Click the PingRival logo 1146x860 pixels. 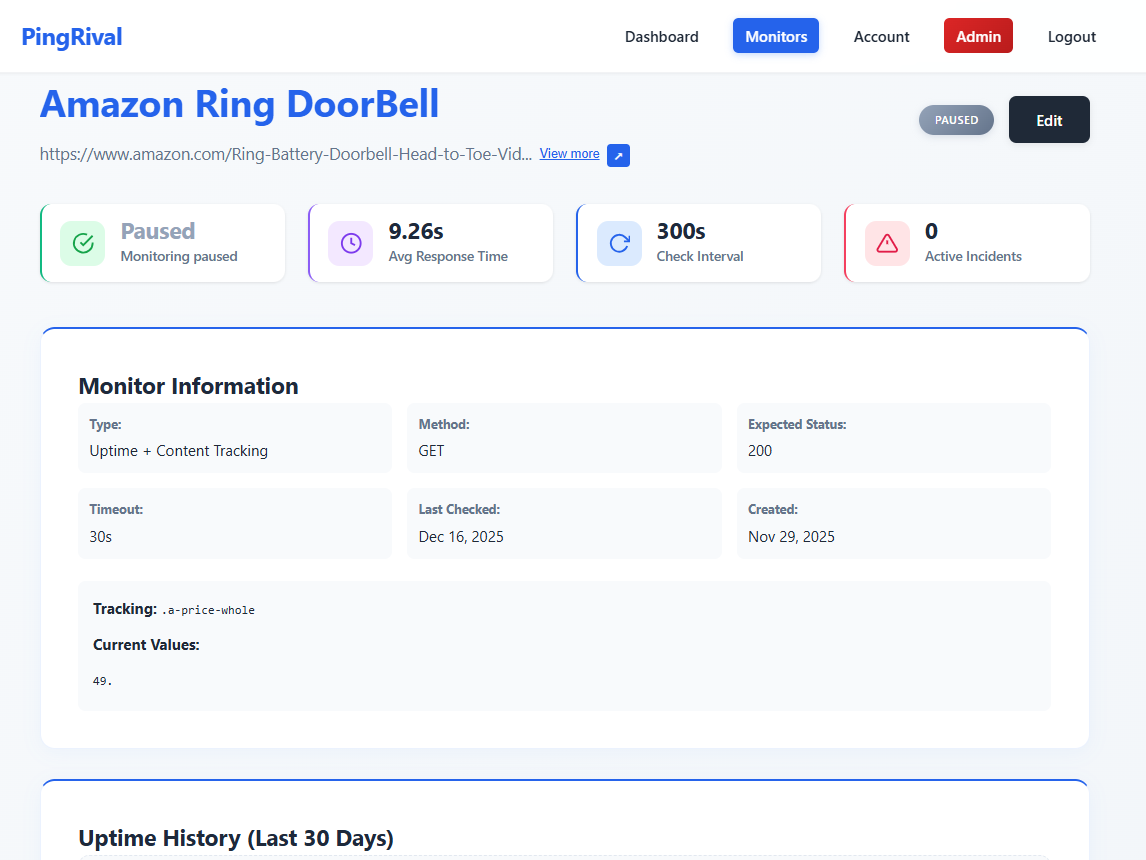click(x=72, y=37)
